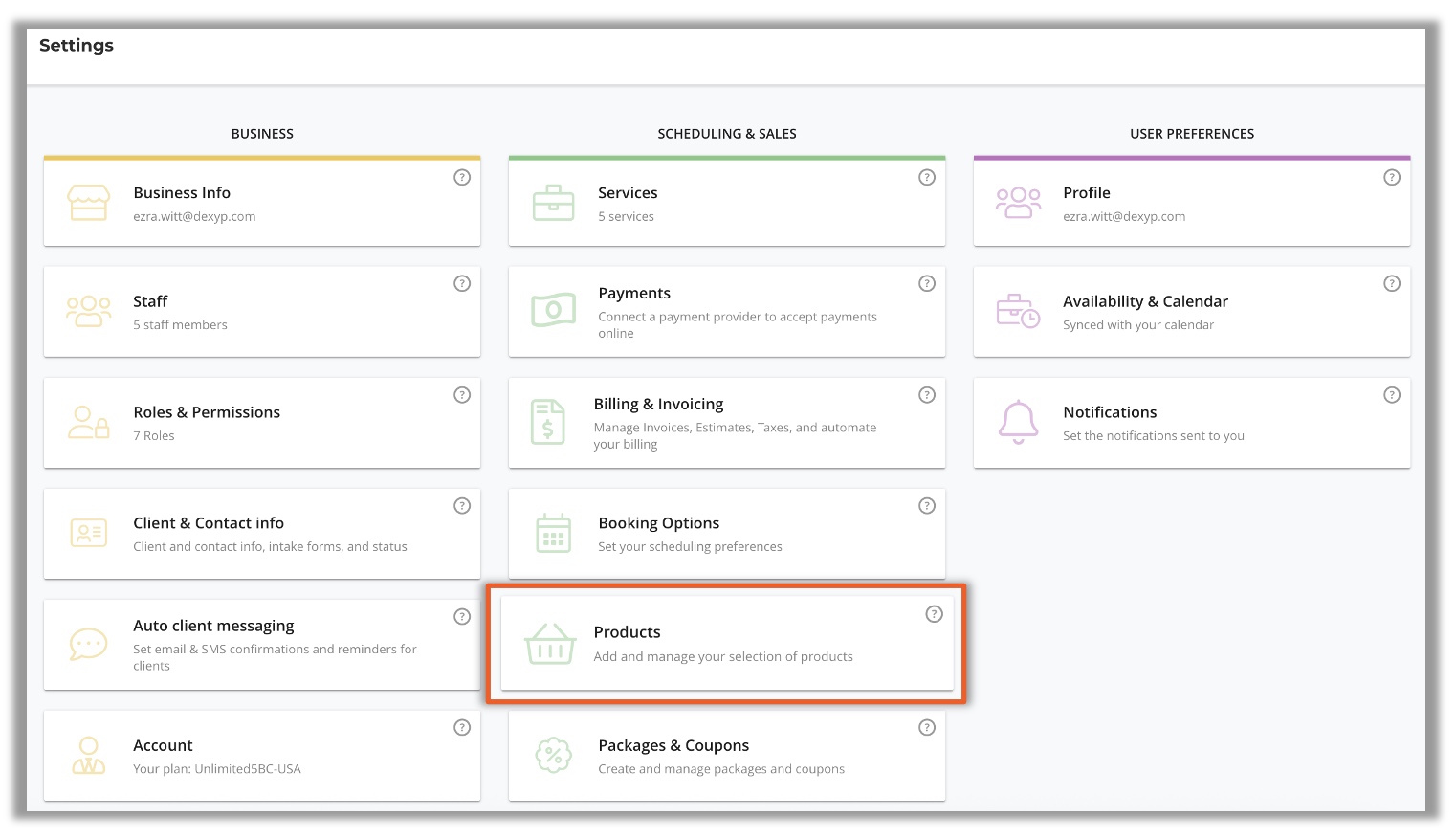Image resolution: width=1456 pixels, height=838 pixels.
Task: Select the Profile settings title
Action: (x=1086, y=193)
